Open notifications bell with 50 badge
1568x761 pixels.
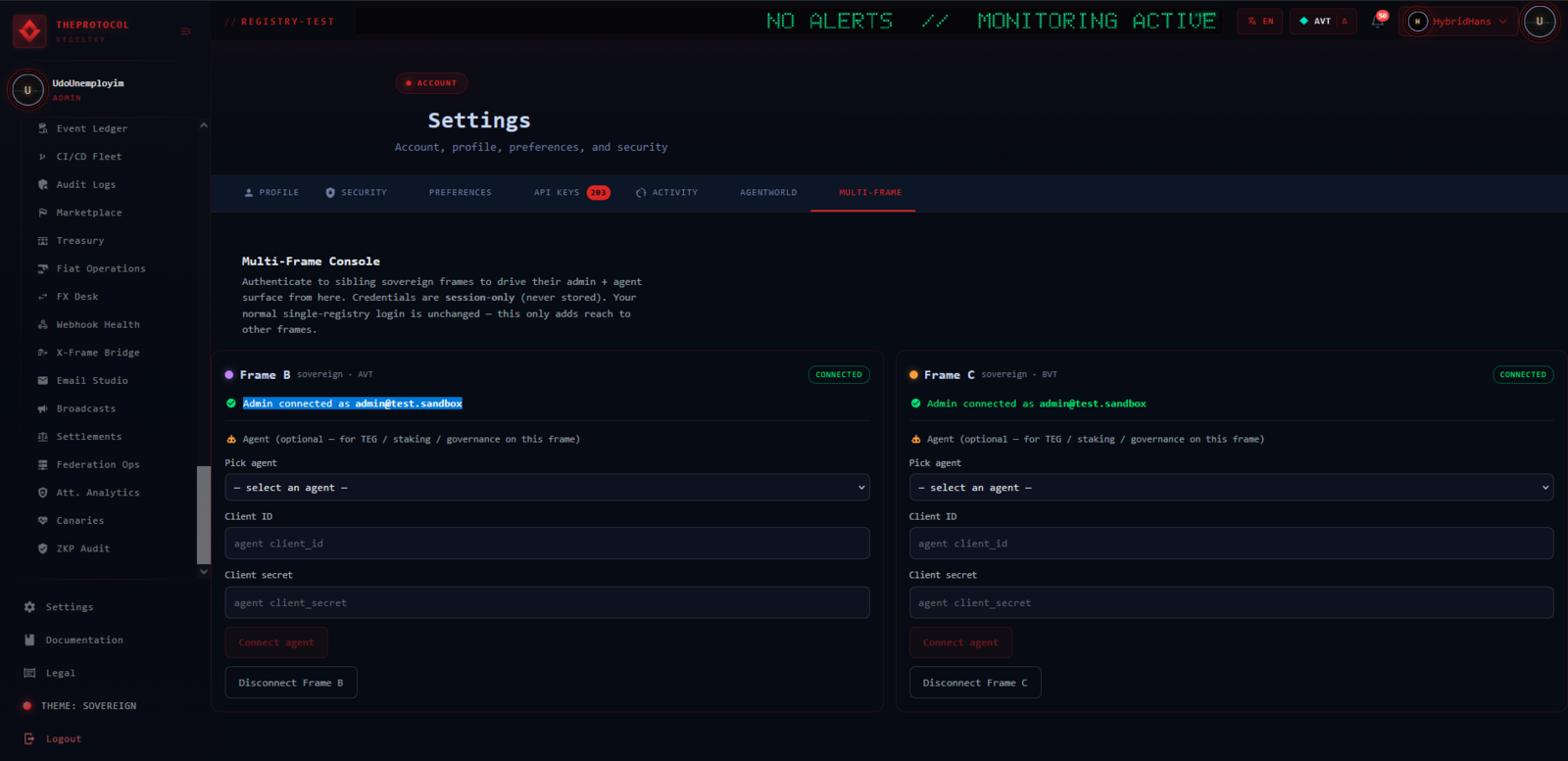pos(1378,21)
